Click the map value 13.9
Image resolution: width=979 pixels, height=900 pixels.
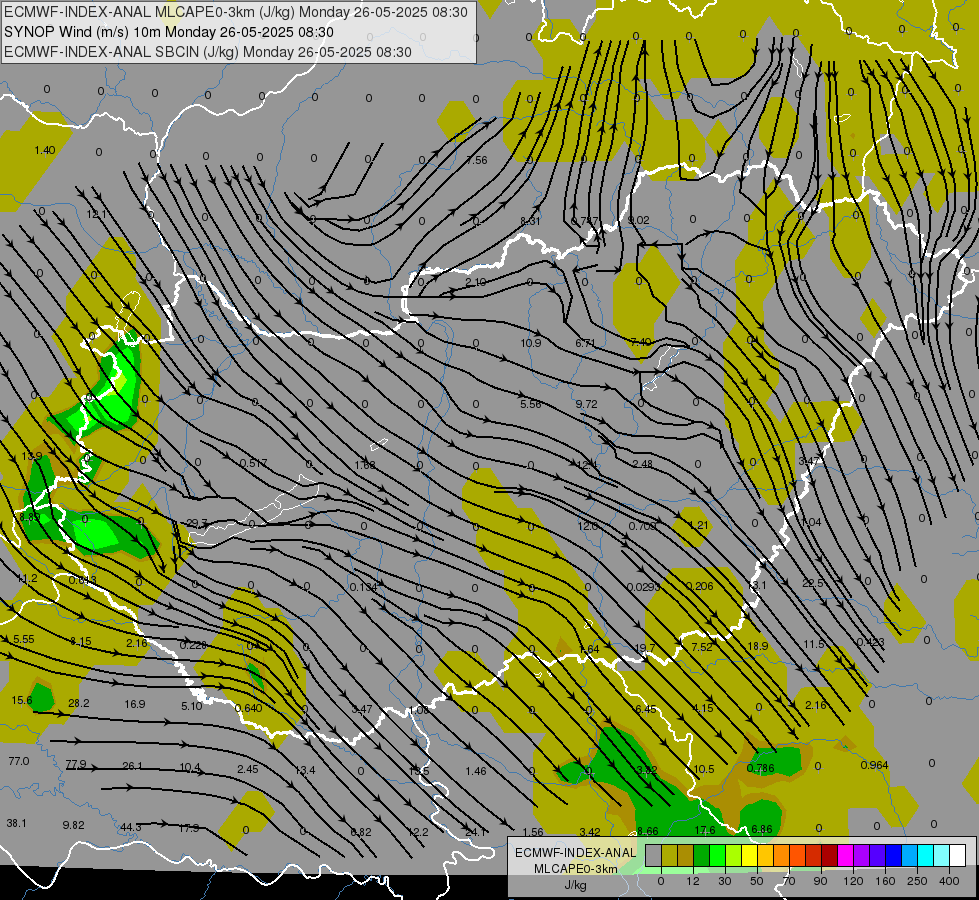[32, 456]
